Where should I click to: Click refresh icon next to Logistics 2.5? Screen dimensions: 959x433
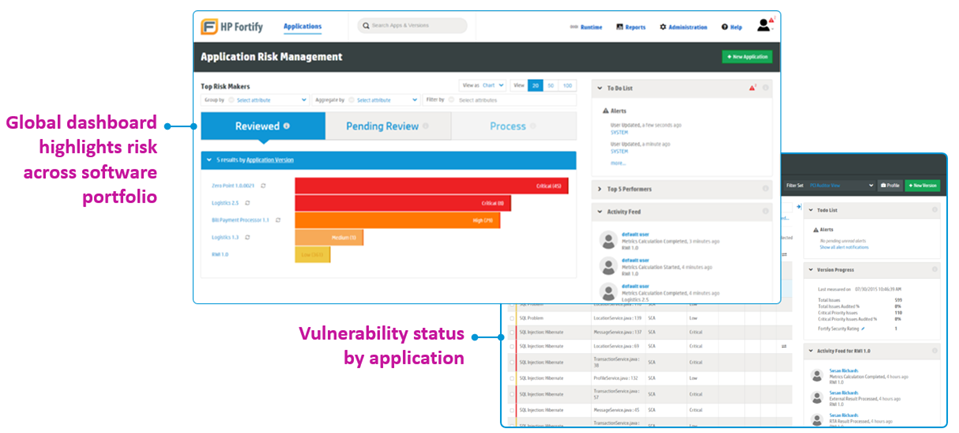246,203
